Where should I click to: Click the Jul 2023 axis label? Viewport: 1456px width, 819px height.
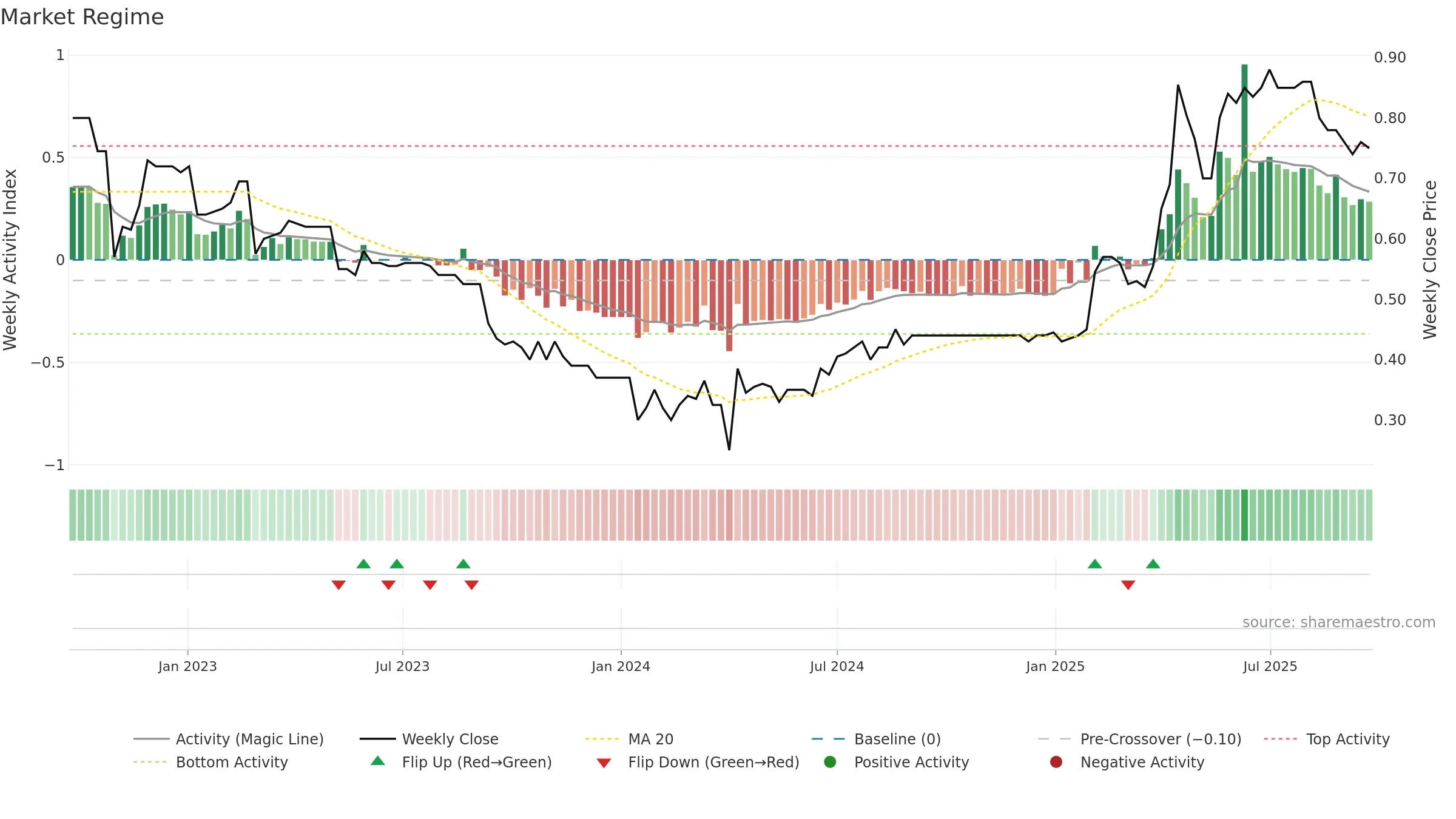point(402,666)
